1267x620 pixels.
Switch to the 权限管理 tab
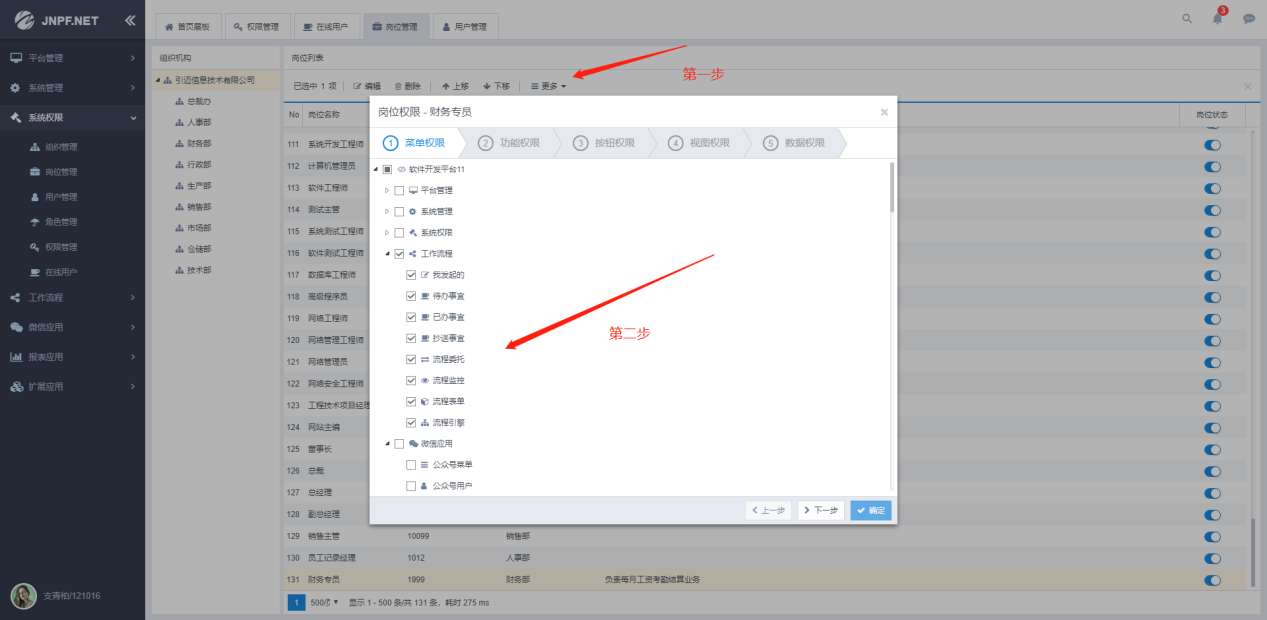(x=256, y=27)
